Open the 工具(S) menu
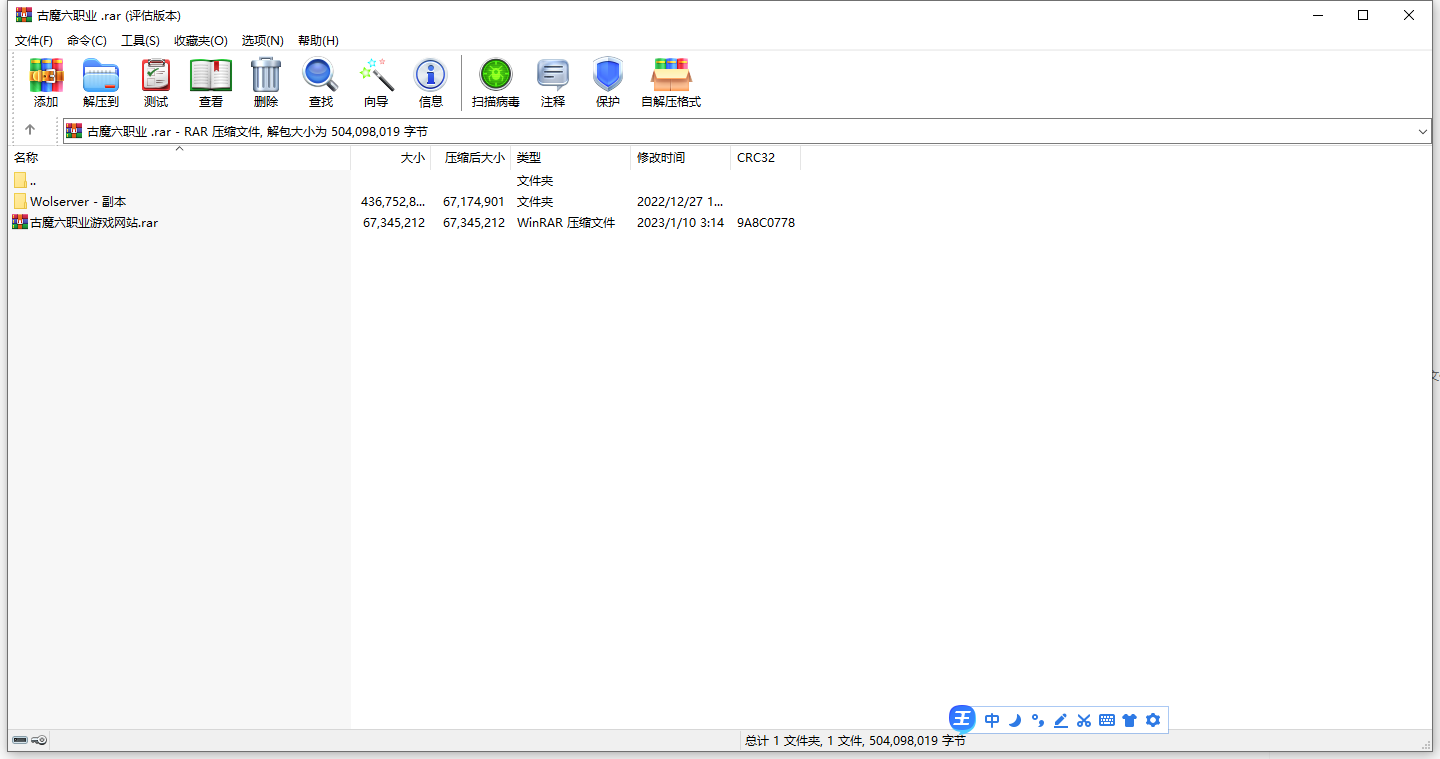1440x759 pixels. 140,41
